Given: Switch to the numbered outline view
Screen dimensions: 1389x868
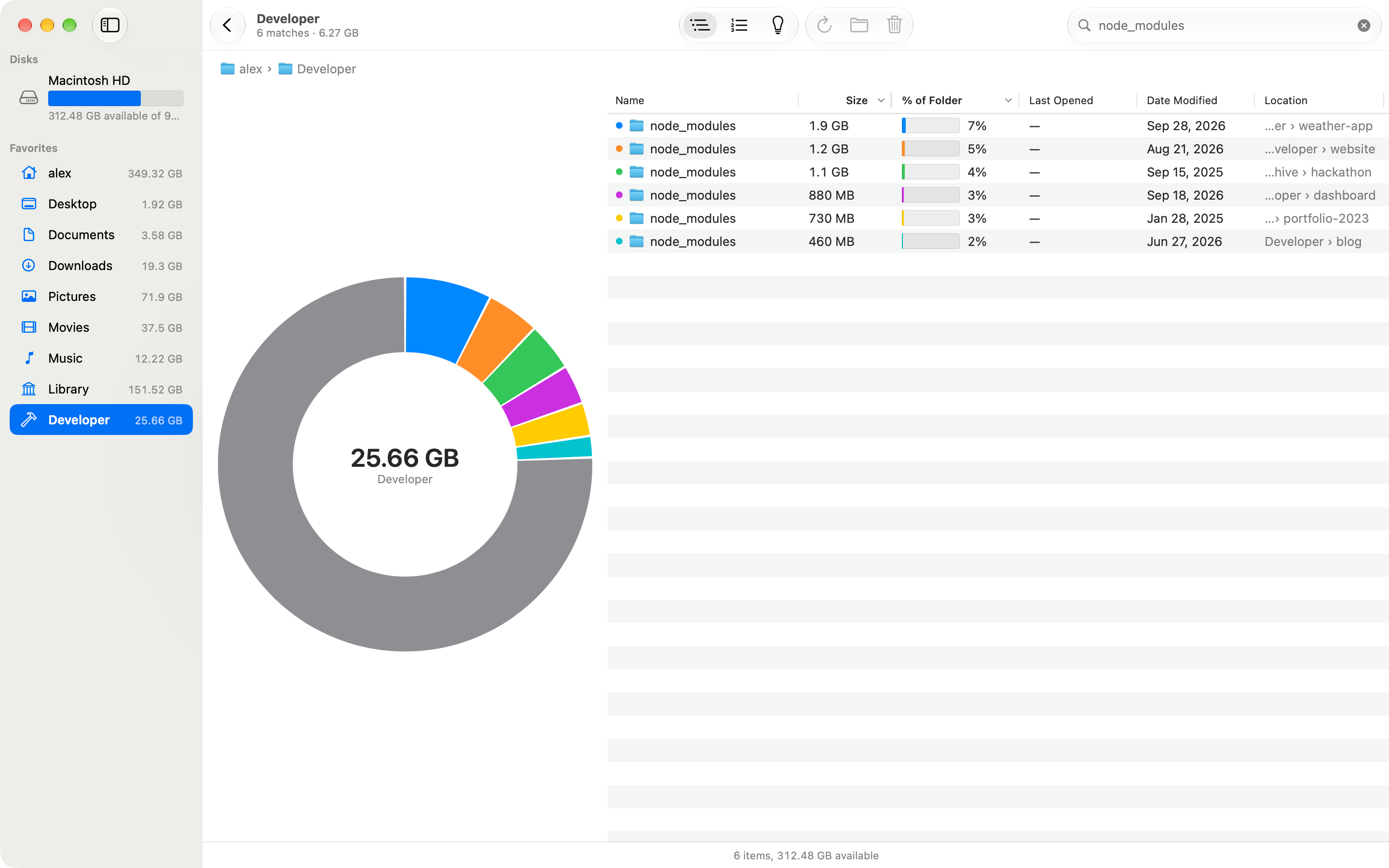Looking at the screenshot, I should [x=739, y=25].
